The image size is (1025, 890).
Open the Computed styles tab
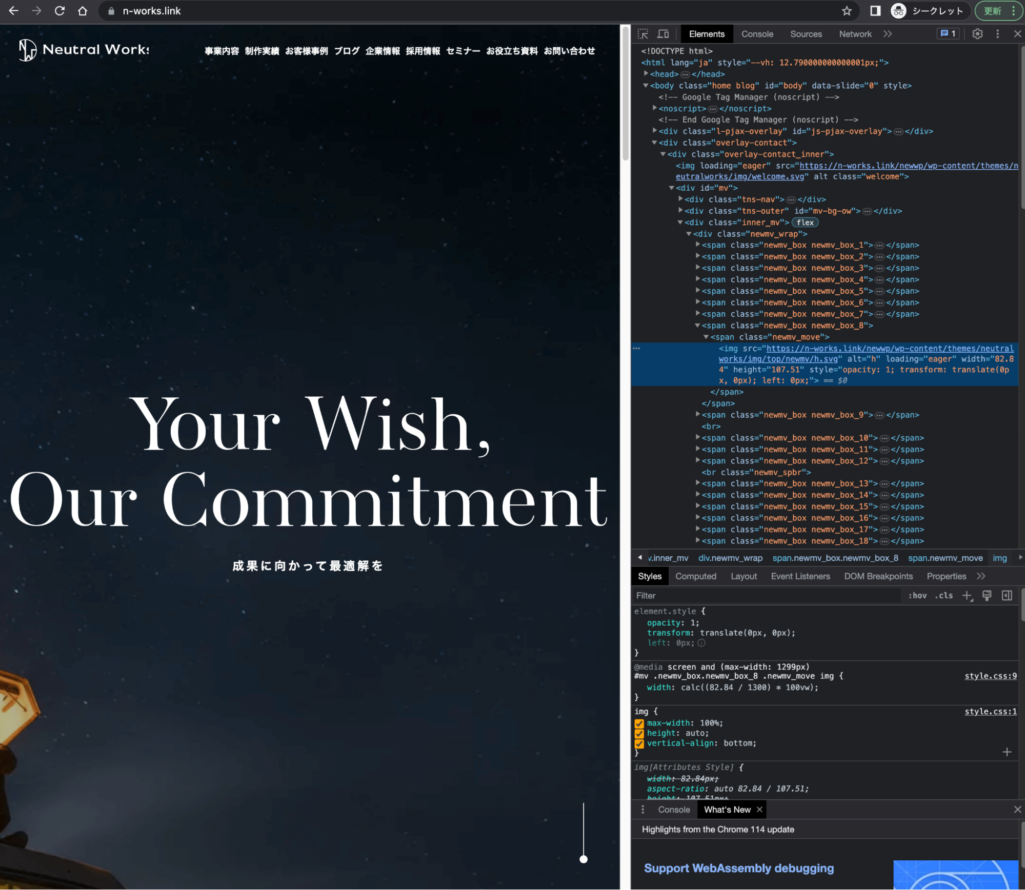tap(696, 576)
